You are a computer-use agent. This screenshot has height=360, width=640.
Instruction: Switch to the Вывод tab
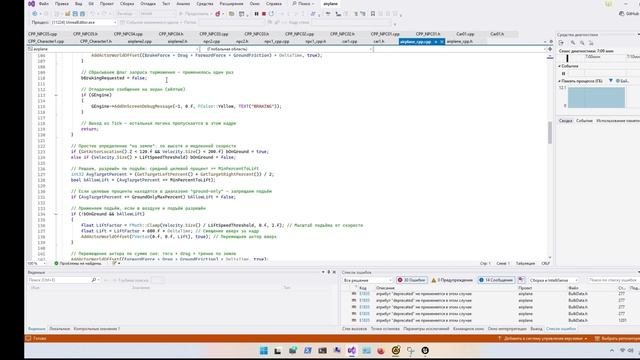[x=536, y=329]
